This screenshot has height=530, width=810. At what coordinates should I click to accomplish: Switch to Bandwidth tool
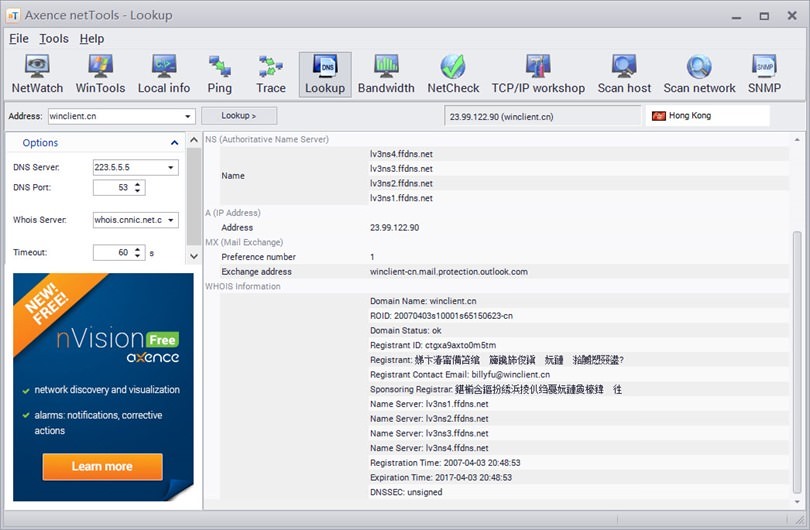(x=386, y=75)
